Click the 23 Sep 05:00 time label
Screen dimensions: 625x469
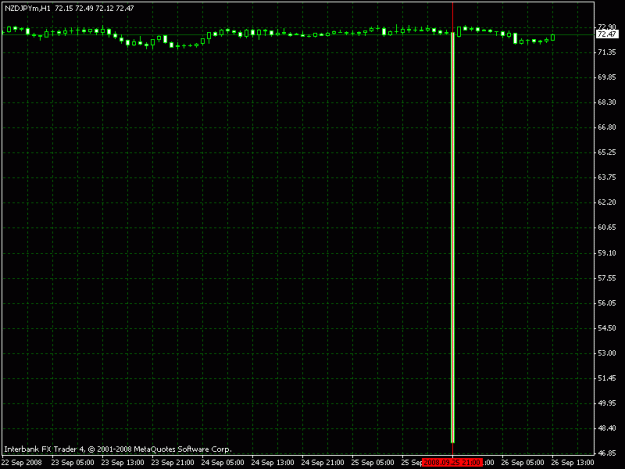[x=73, y=463]
